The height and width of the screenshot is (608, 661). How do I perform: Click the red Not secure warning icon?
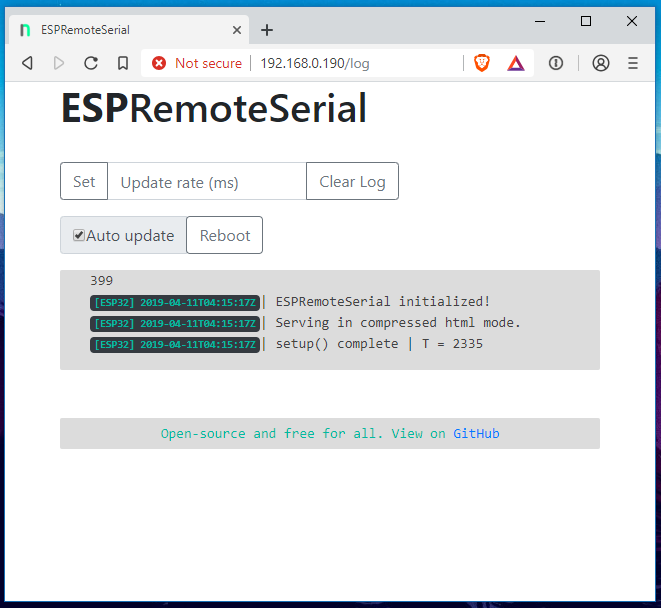[x=159, y=63]
